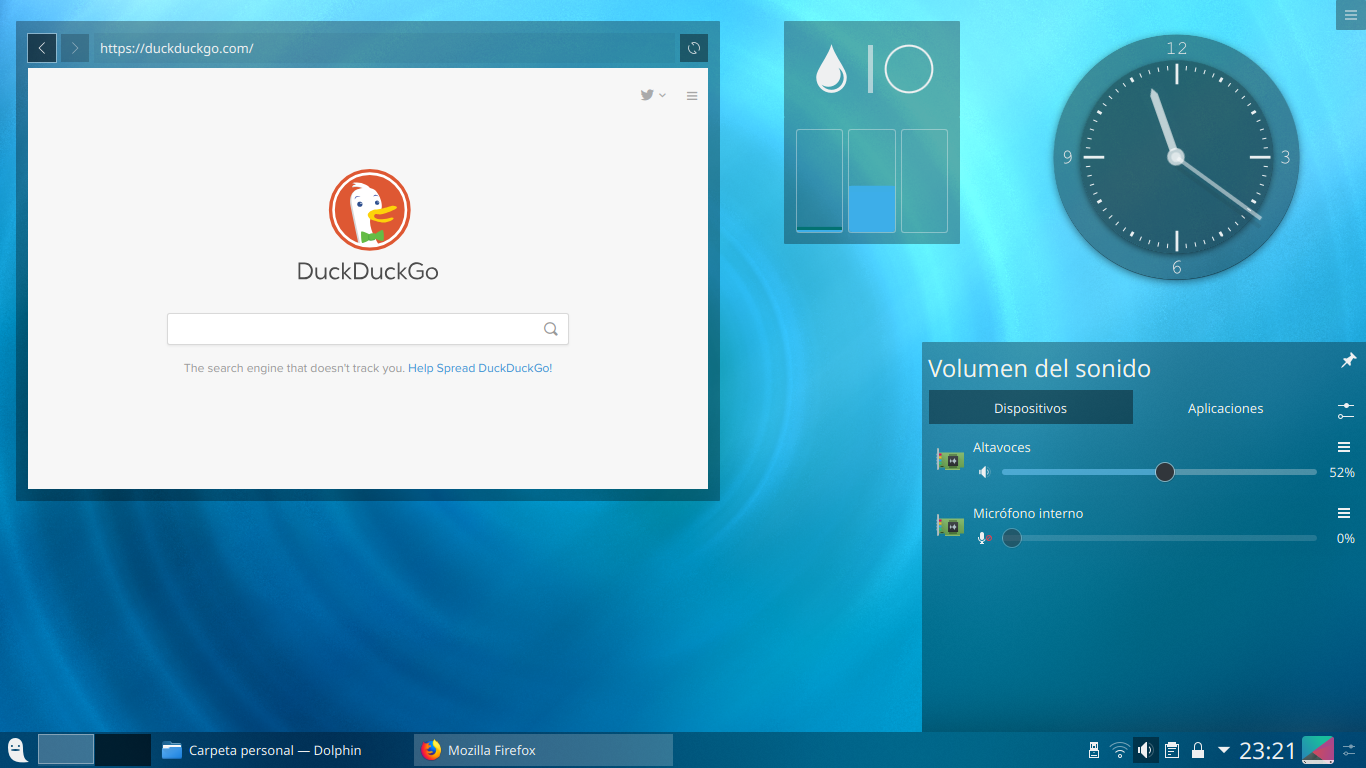This screenshot has height=768, width=1366.
Task: Follow the Help Spread DuckDuckGo! link
Action: click(x=480, y=368)
